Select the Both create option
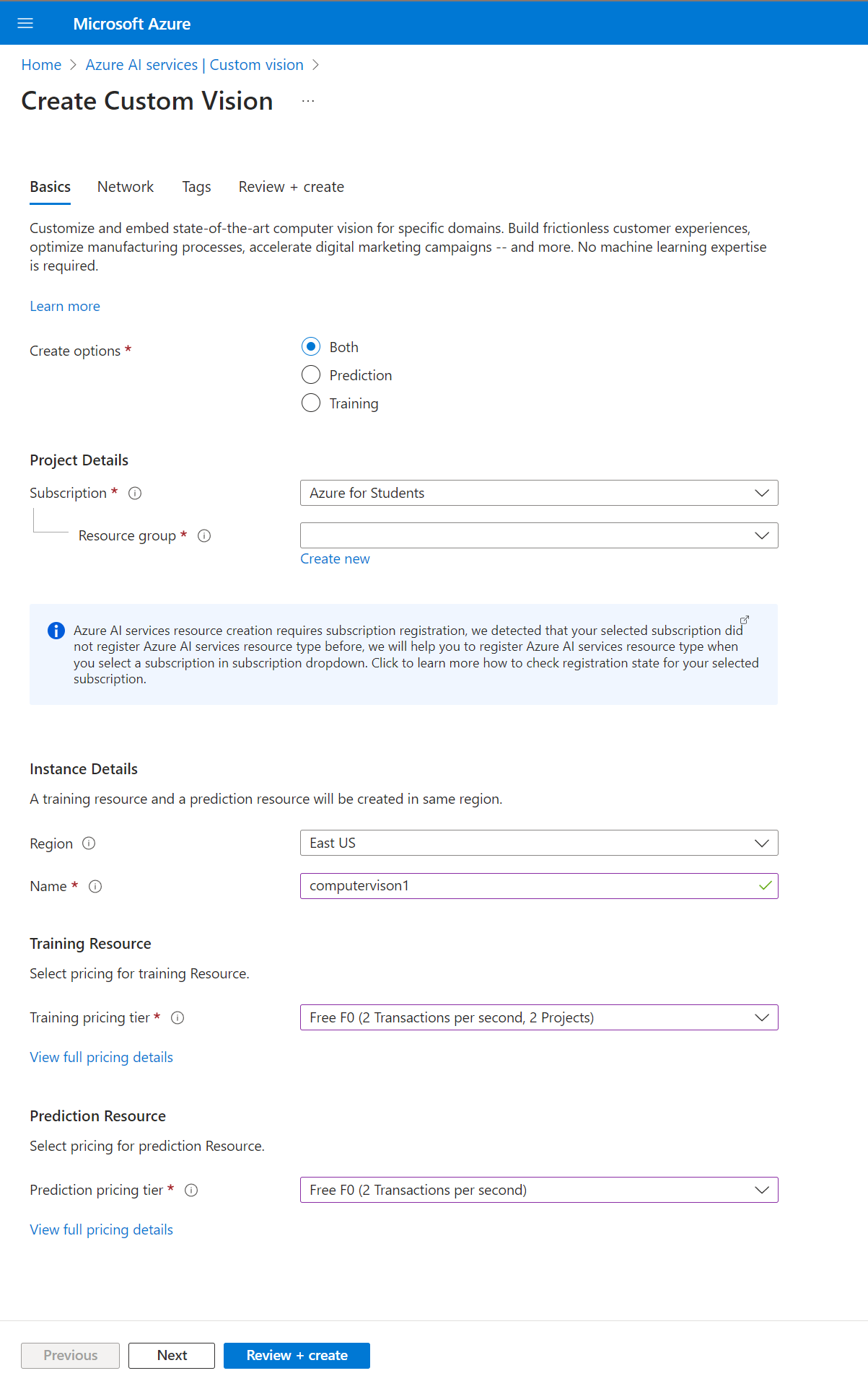Image resolution: width=868 pixels, height=1381 pixels. [311, 347]
